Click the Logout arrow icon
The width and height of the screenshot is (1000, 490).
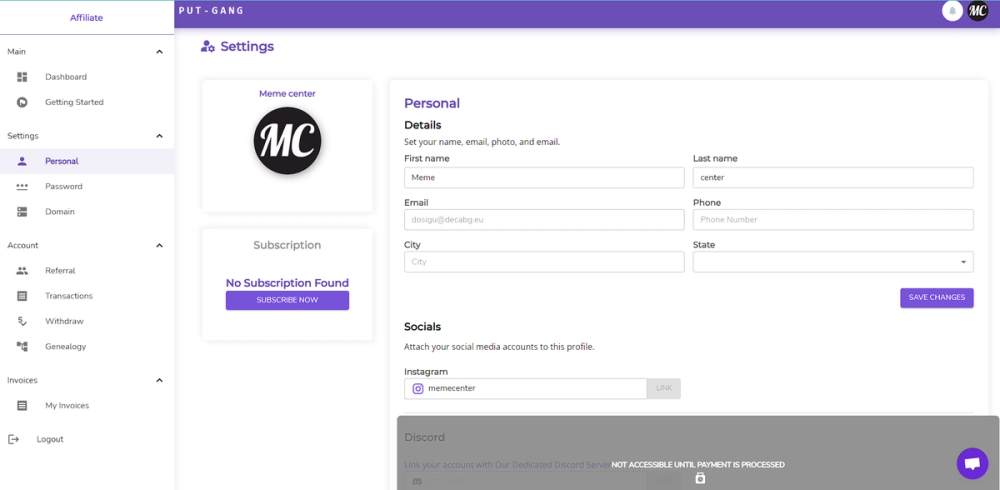tap(13, 439)
